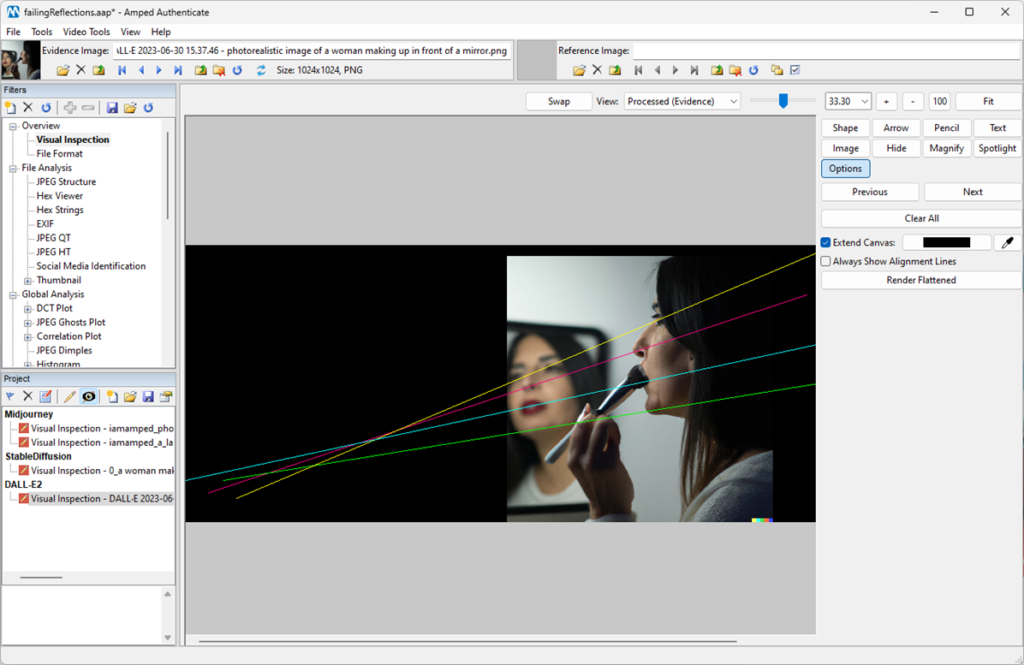The width and height of the screenshot is (1024, 665).
Task: Collapse the Overview tree node
Action: pos(12,126)
